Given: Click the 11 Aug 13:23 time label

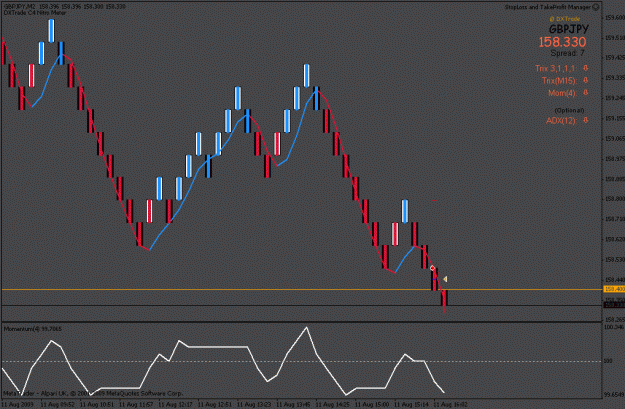Looking at the screenshot, I should 254,404.
